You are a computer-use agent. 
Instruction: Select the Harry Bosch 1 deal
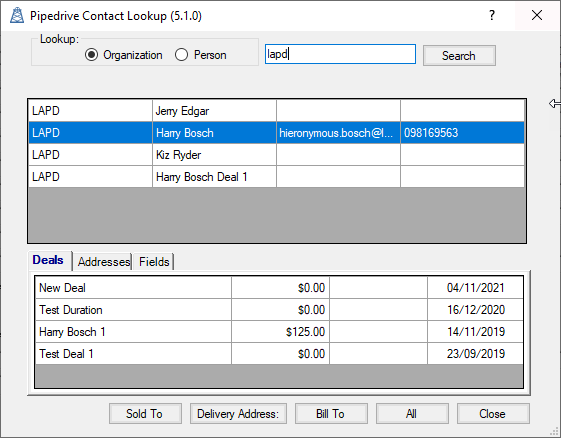(x=279, y=331)
